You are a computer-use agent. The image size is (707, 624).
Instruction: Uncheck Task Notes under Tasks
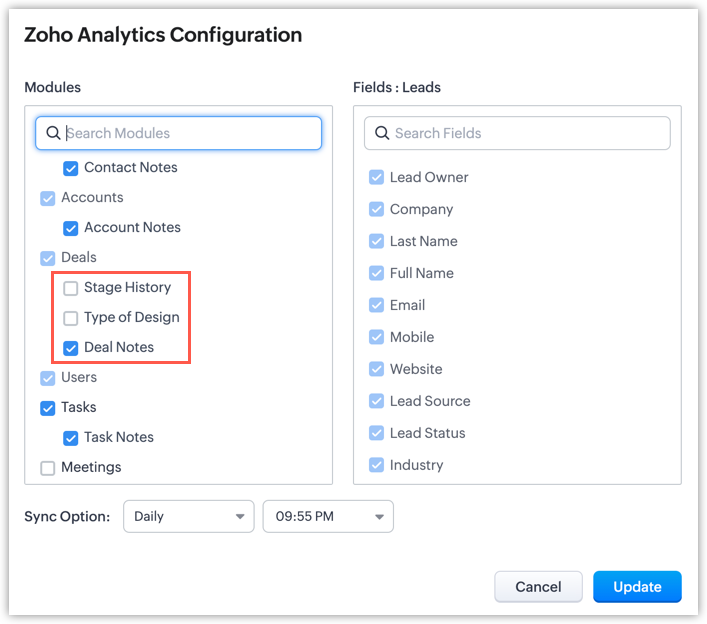71,438
